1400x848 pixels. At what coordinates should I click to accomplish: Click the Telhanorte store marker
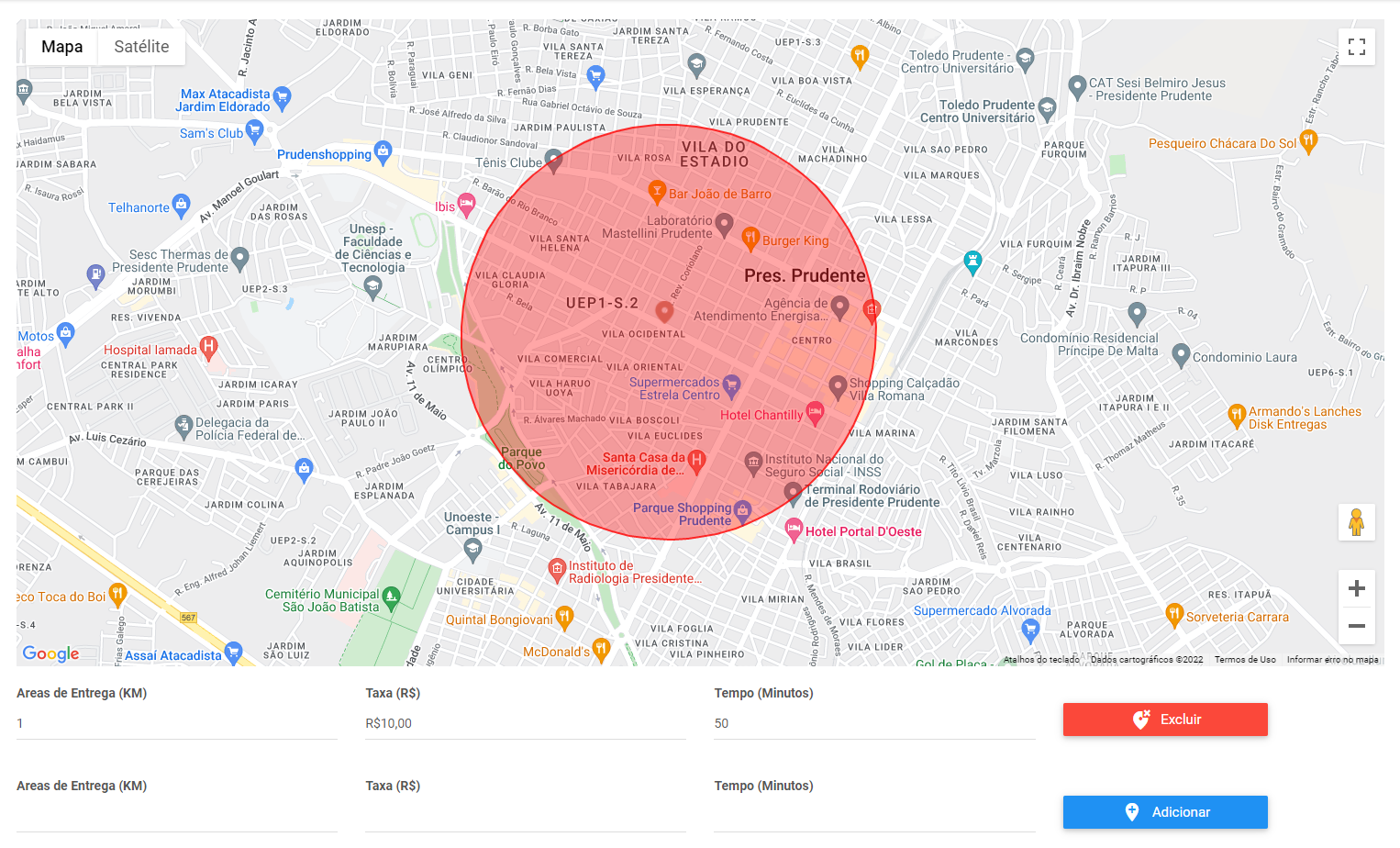click(182, 204)
